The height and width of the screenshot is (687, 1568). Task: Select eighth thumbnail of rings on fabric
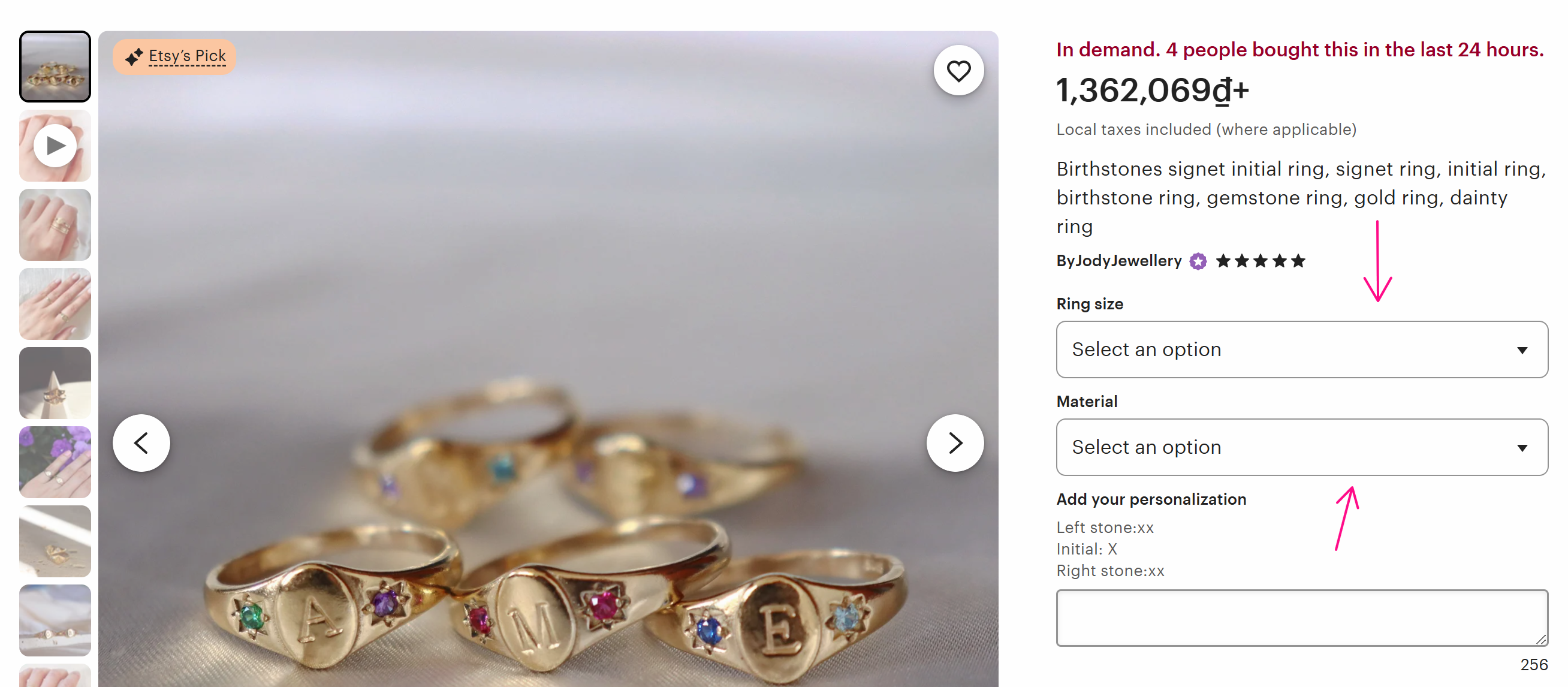pos(55,620)
